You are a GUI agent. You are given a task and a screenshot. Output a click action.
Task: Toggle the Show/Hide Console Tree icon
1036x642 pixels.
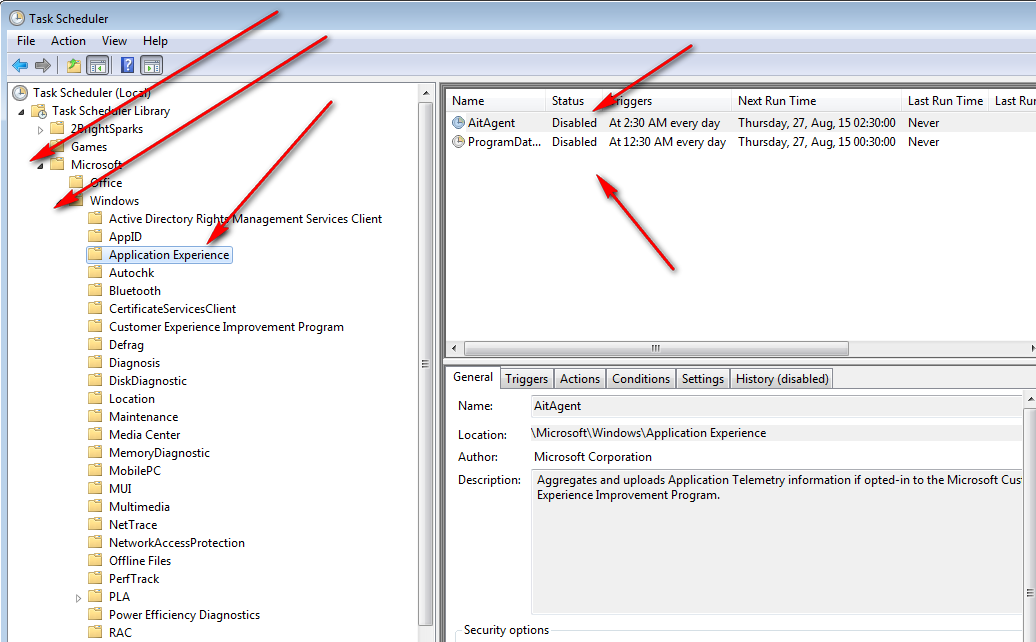click(x=98, y=65)
